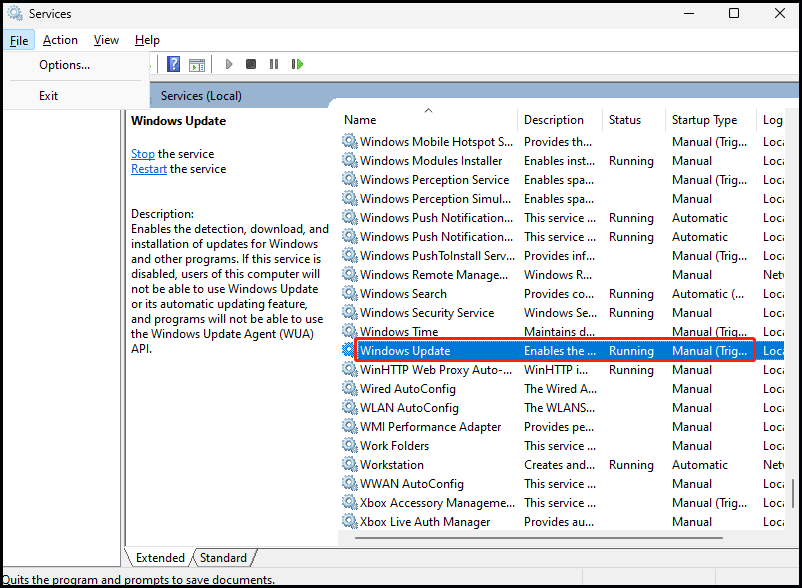Image resolution: width=802 pixels, height=588 pixels.
Task: Click 'Maintains d...' description of Windows Time
Action: point(559,332)
